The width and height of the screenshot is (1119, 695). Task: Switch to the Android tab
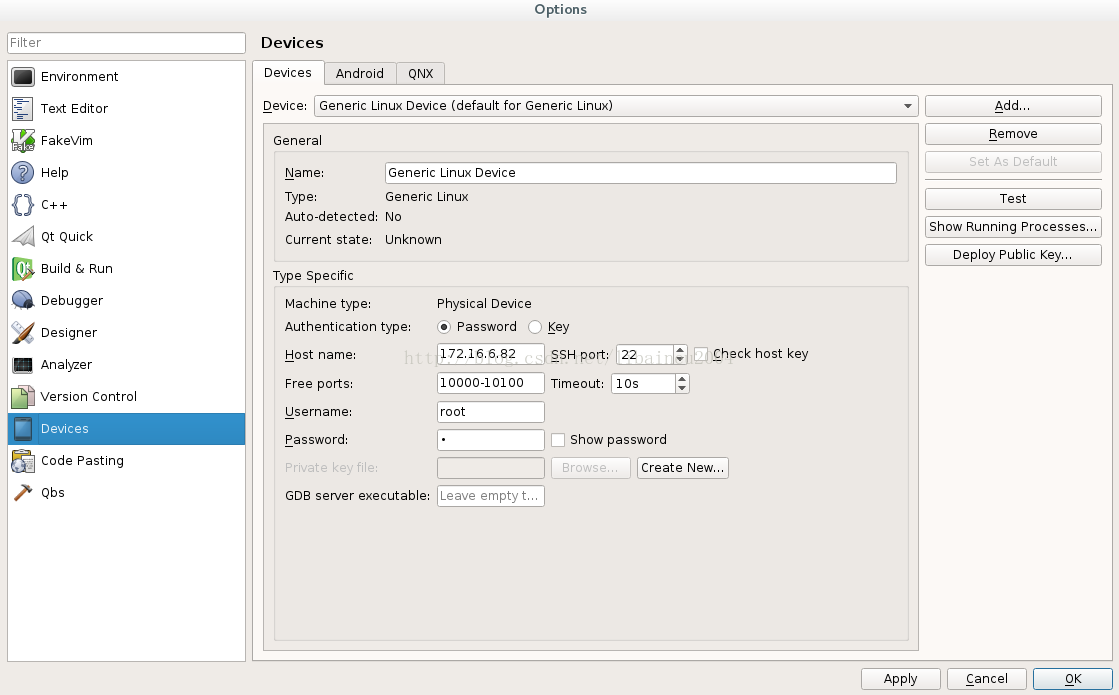click(359, 73)
